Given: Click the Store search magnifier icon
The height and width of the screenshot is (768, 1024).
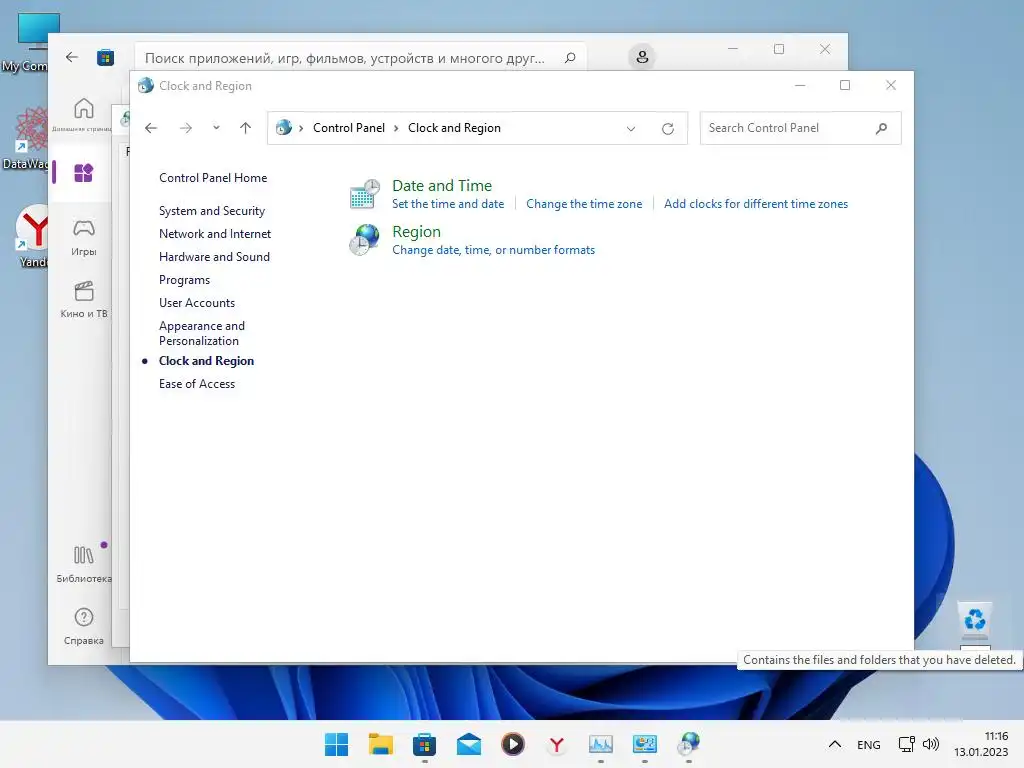Looking at the screenshot, I should 570,58.
